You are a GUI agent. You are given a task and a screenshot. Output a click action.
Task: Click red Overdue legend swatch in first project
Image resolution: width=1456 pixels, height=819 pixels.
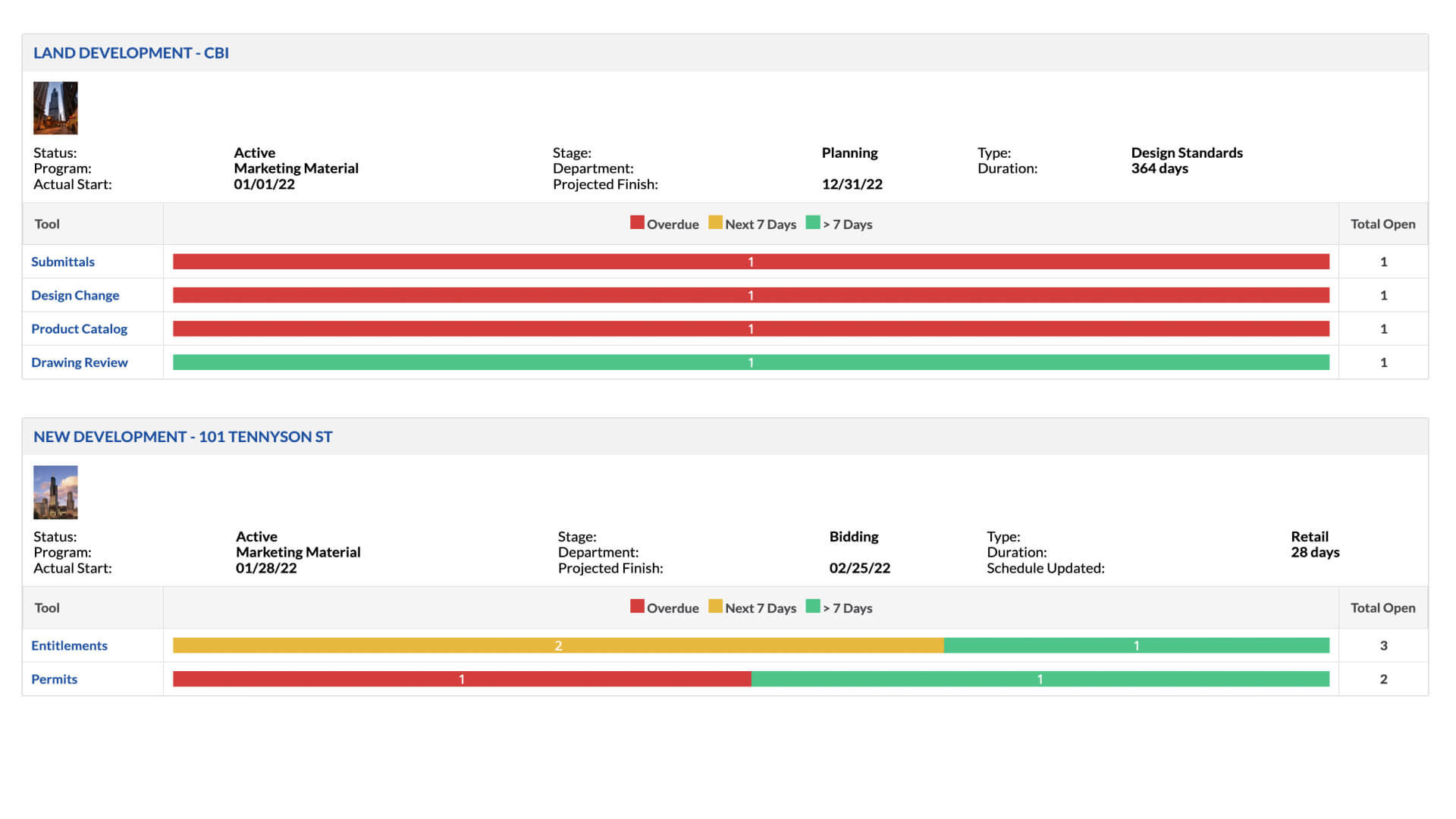click(637, 223)
